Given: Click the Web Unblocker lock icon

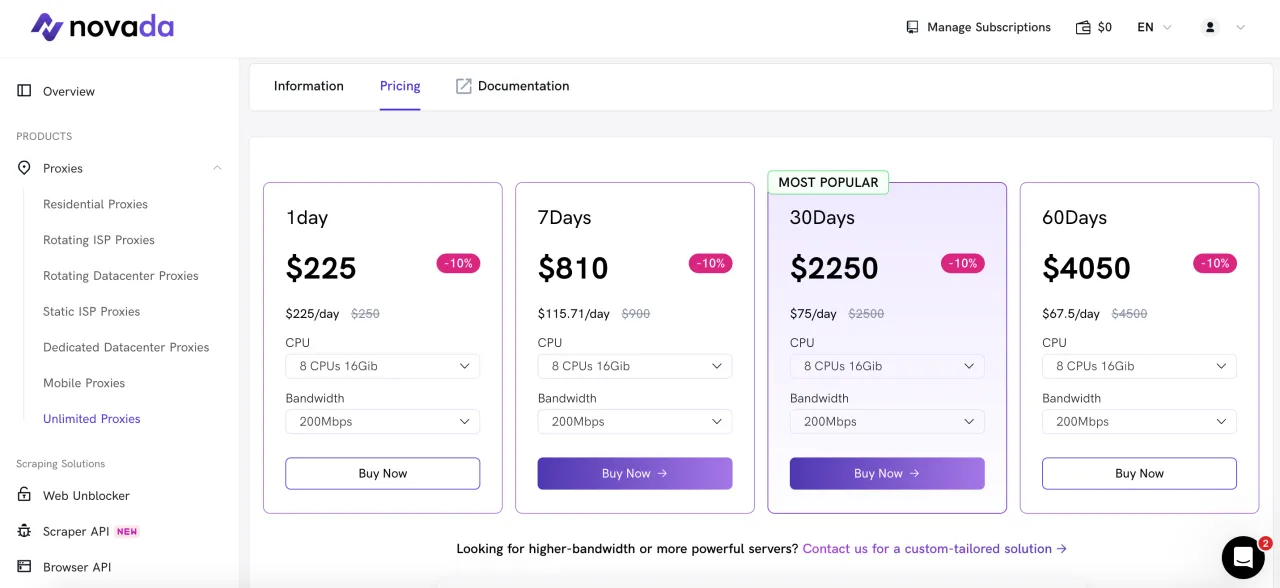Looking at the screenshot, I should coord(24,495).
